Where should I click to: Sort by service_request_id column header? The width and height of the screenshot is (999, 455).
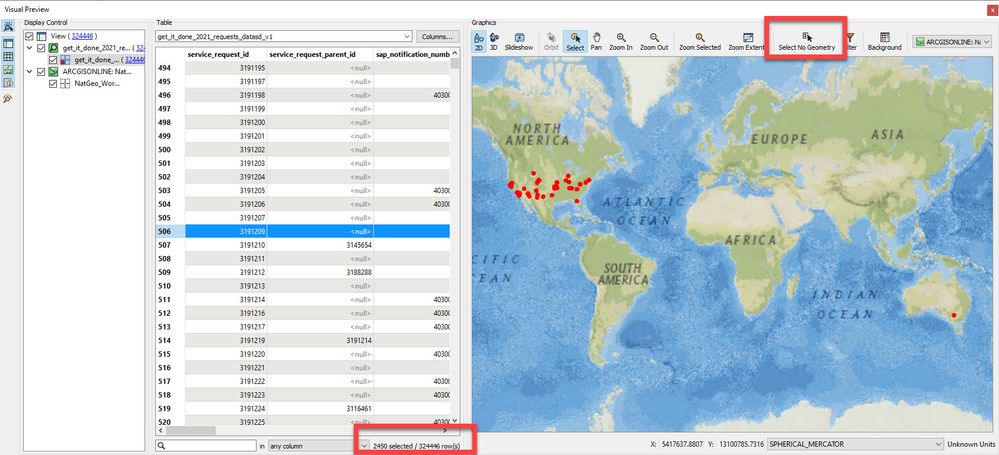[226, 54]
